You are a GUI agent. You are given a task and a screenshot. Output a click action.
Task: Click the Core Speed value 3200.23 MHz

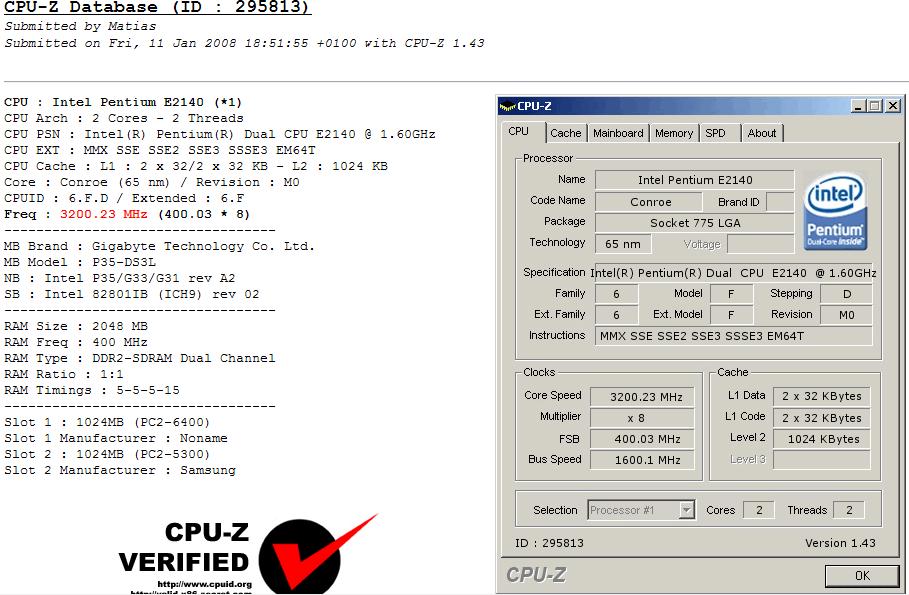642,397
